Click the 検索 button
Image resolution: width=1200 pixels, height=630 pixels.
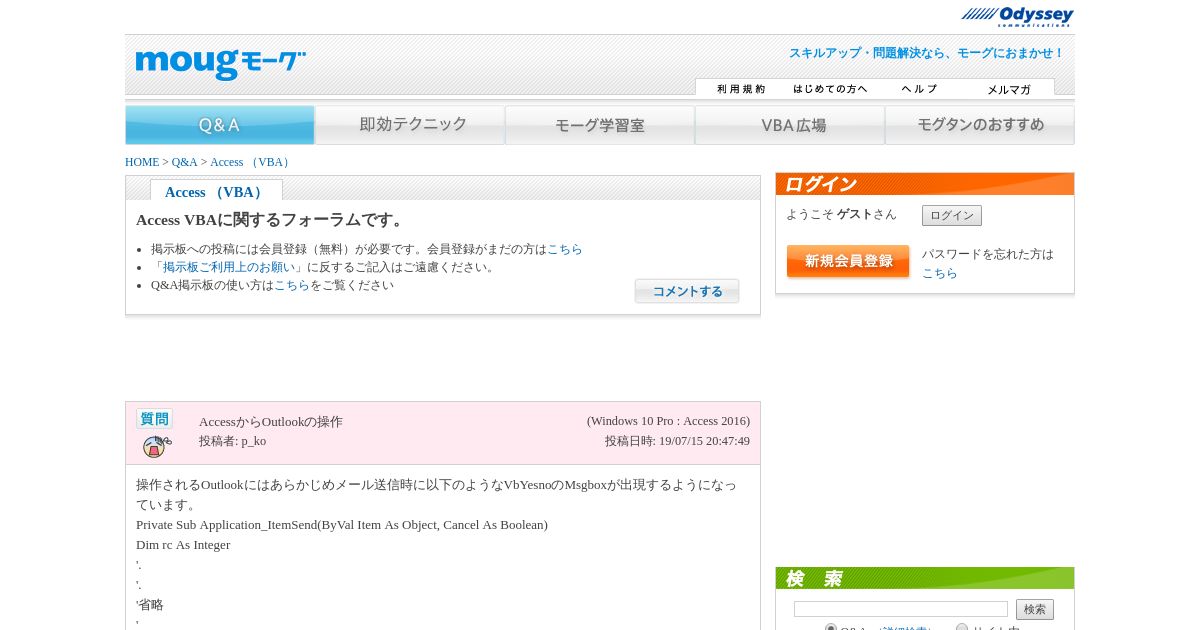click(x=1035, y=609)
